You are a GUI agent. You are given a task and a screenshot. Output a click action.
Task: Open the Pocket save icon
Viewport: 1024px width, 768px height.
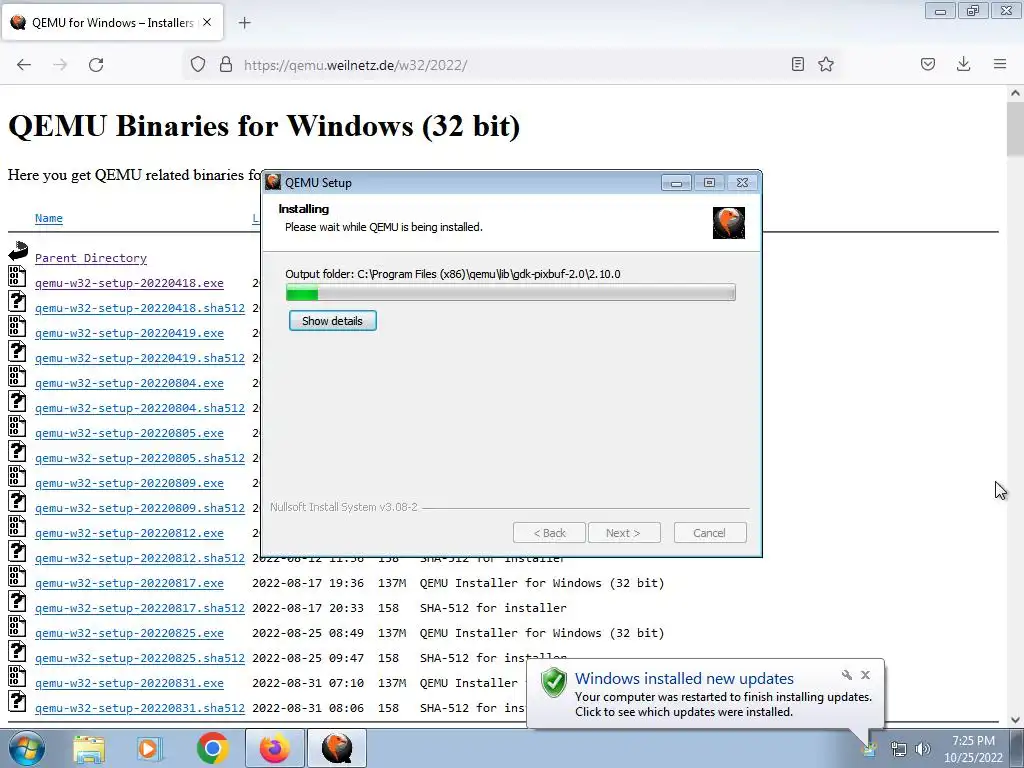pos(927,64)
